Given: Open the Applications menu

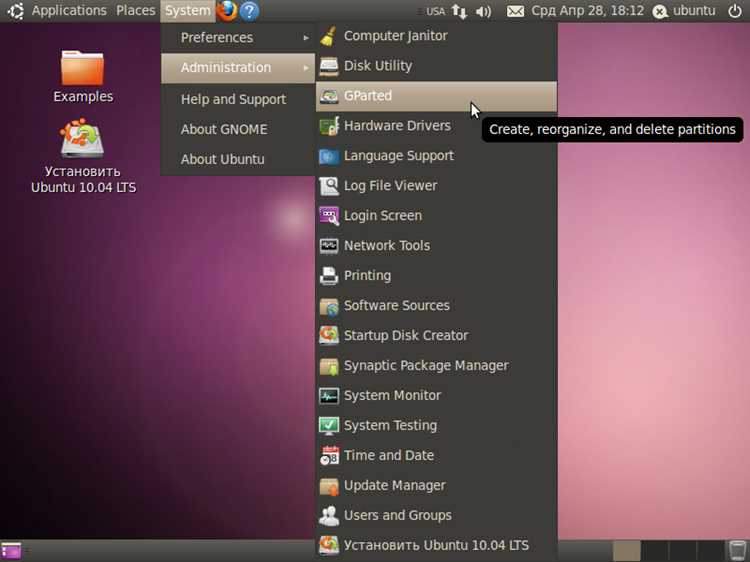Looking at the screenshot, I should (x=69, y=11).
